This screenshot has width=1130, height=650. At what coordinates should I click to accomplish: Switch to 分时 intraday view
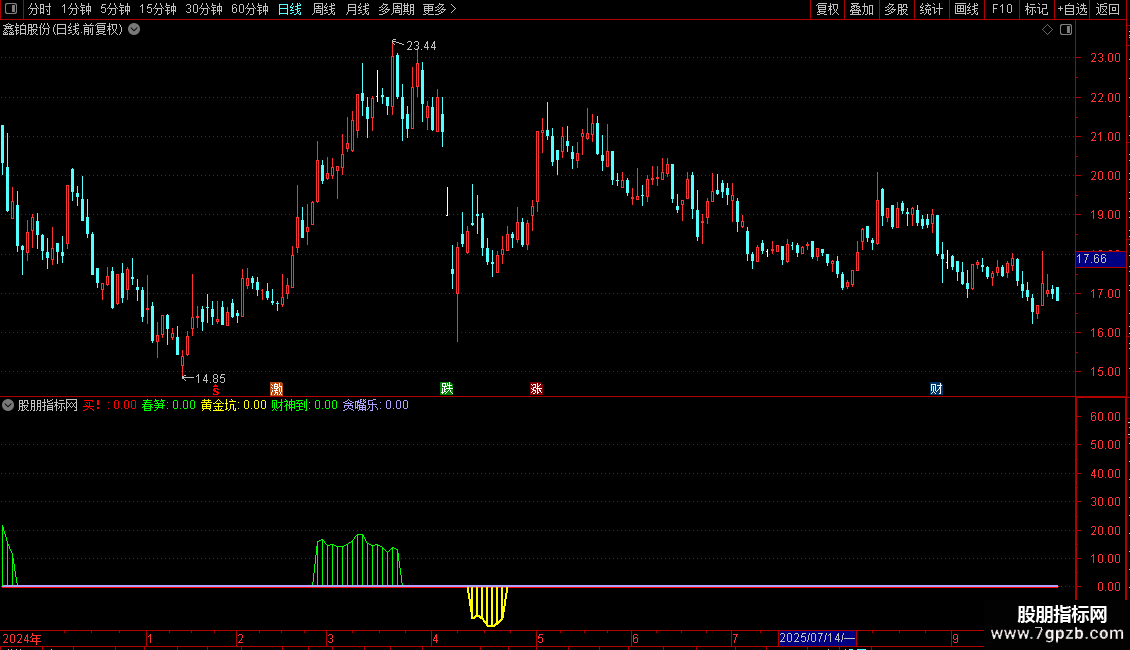(x=40, y=9)
